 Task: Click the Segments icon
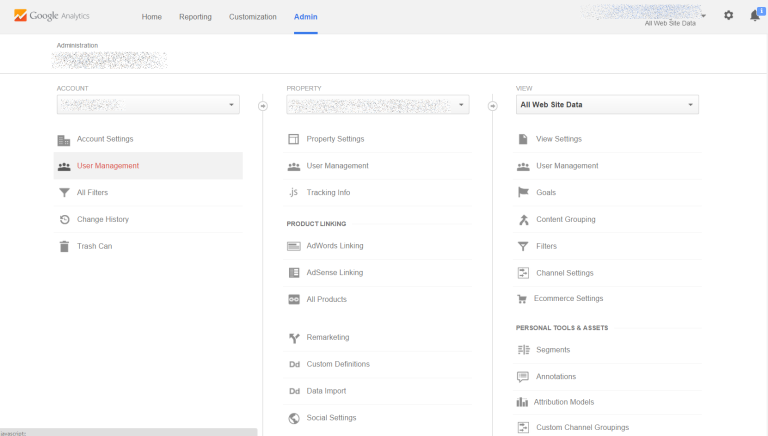pyautogui.click(x=524, y=350)
